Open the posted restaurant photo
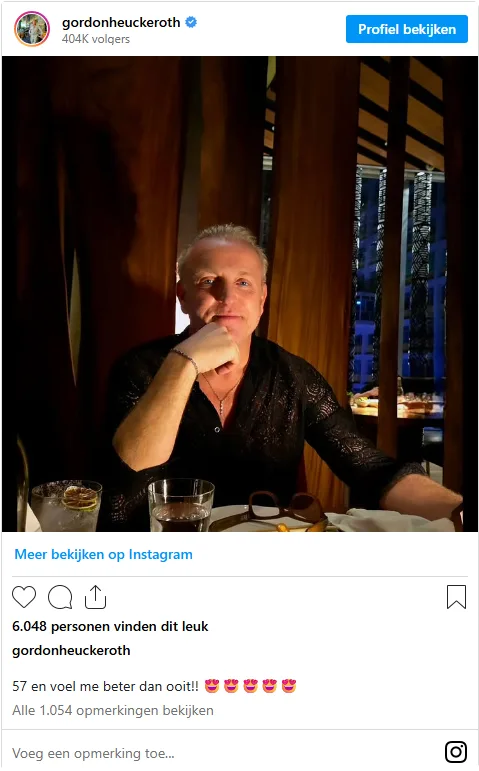Image resolution: width=479 pixels, height=771 pixels. [x=240, y=294]
